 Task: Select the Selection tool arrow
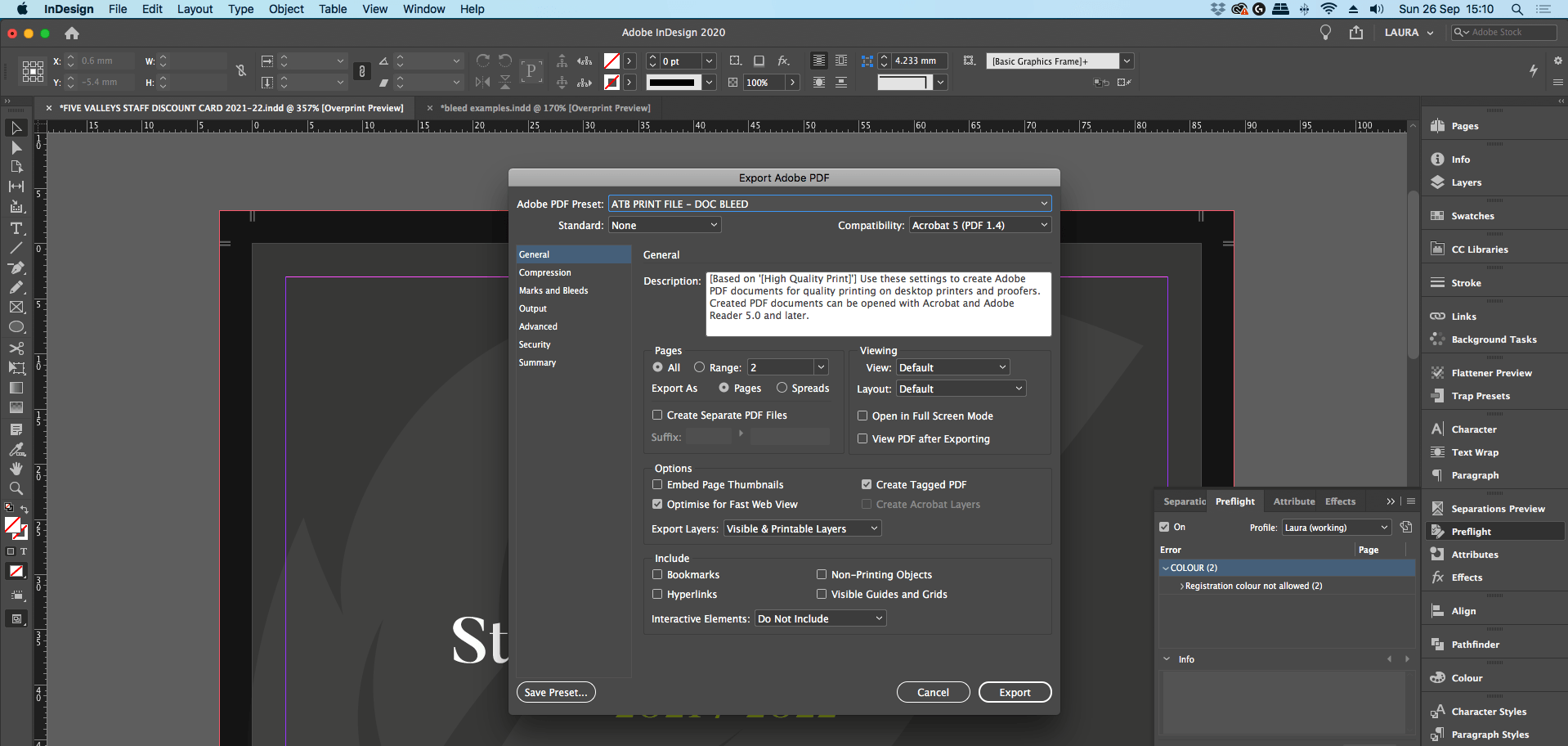[16, 128]
